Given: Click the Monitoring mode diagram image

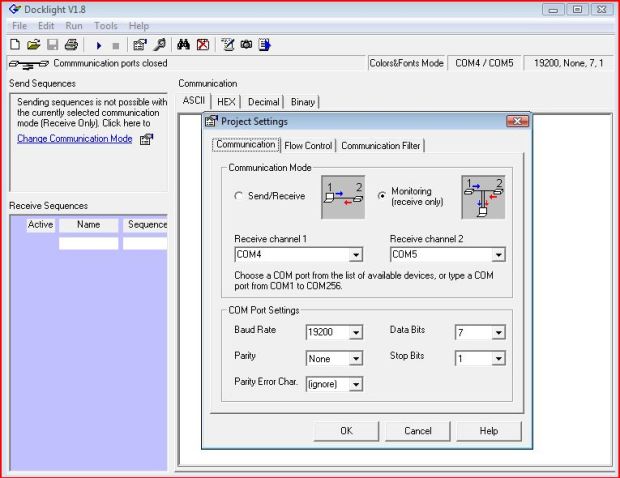Looking at the screenshot, I should [x=483, y=197].
